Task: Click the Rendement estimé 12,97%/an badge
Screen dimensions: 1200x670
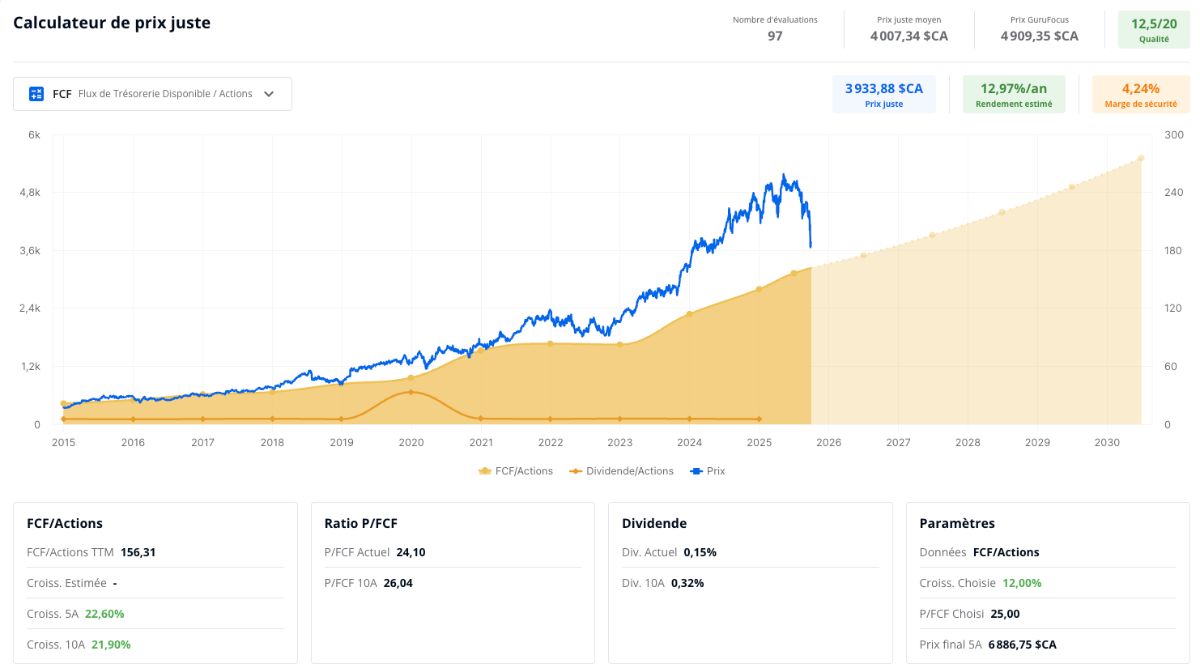Action: click(x=1014, y=94)
